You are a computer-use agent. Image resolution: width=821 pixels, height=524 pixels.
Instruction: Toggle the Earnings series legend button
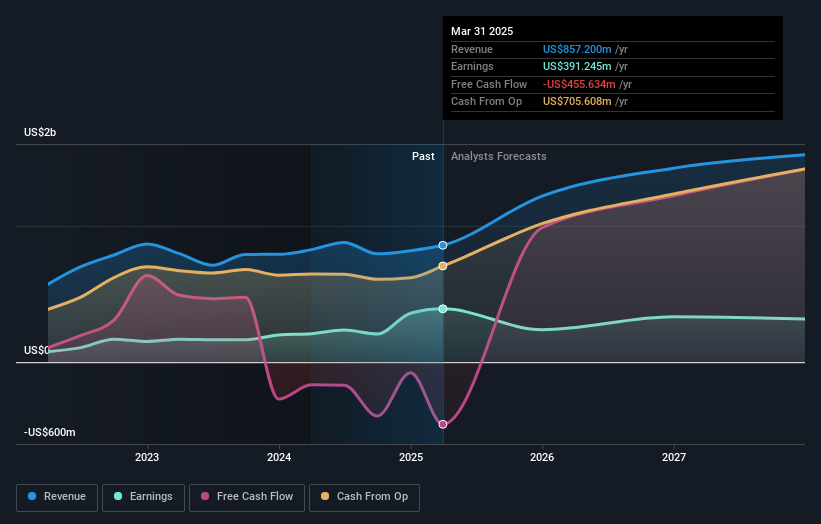pos(143,497)
